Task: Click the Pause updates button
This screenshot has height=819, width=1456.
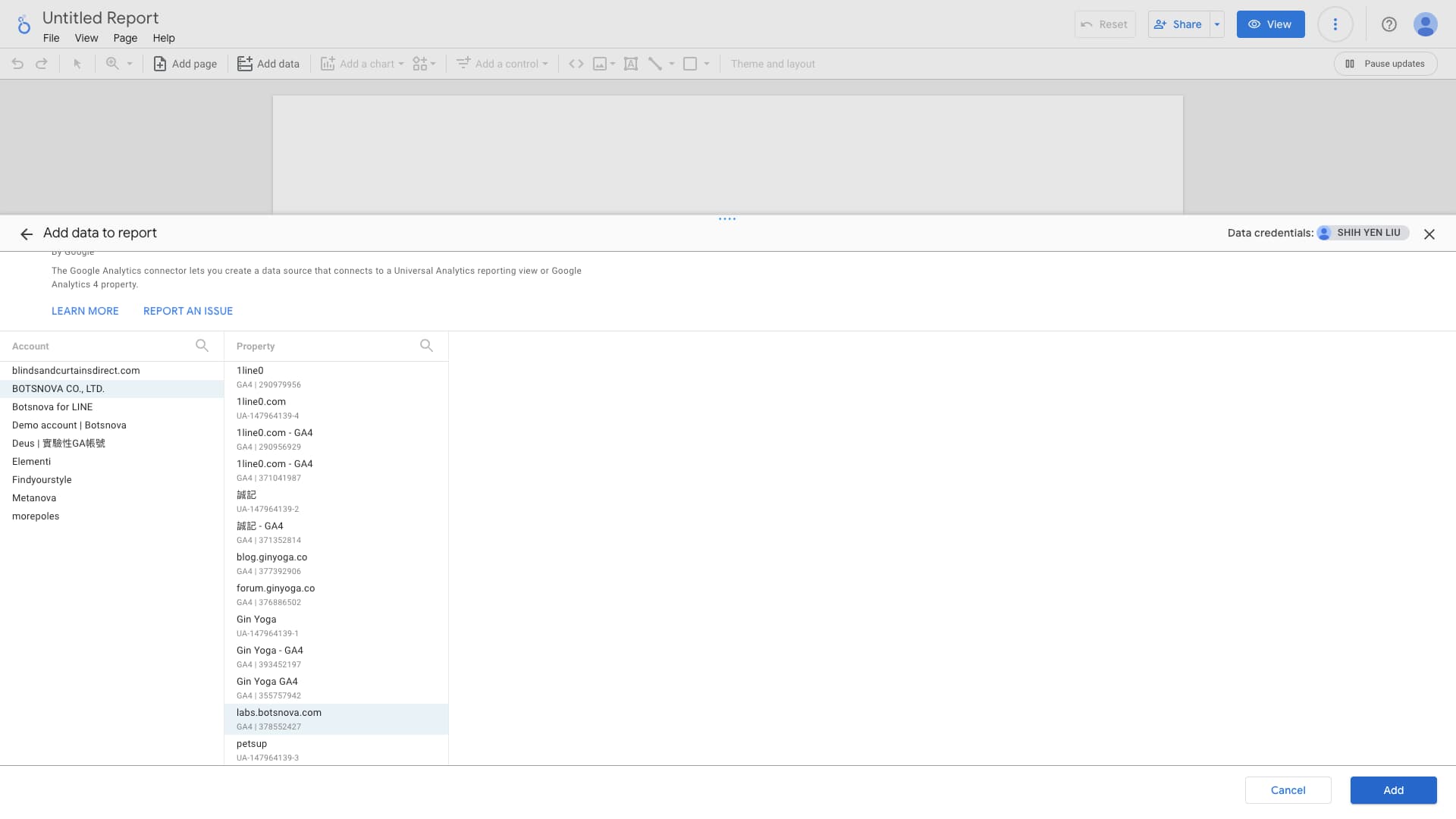Action: [x=1385, y=64]
